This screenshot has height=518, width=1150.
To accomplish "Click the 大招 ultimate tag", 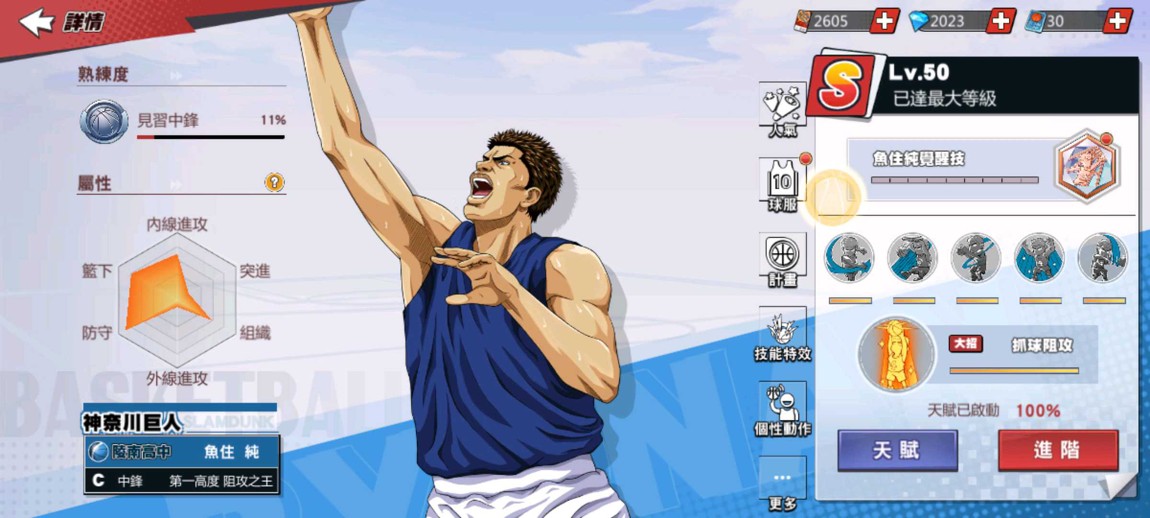I will [x=966, y=343].
